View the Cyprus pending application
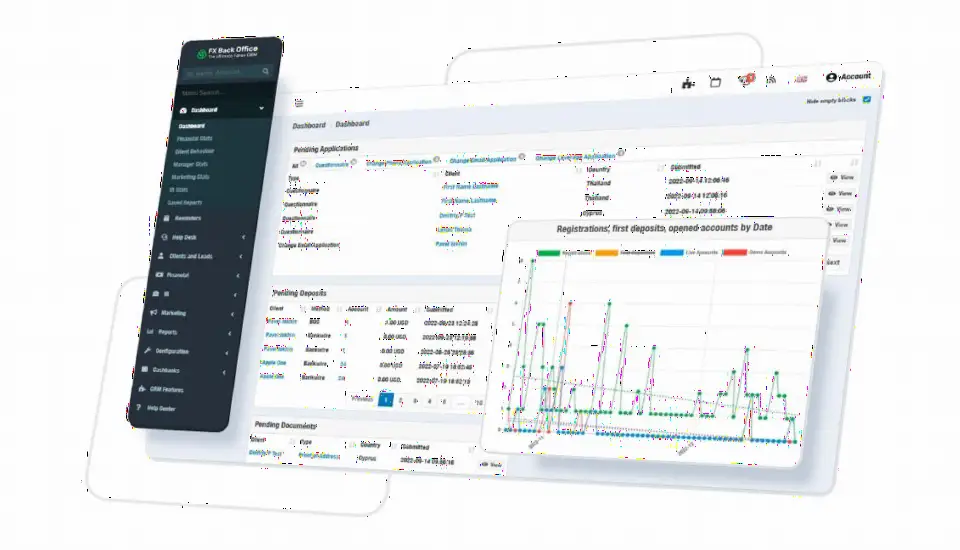 point(838,209)
